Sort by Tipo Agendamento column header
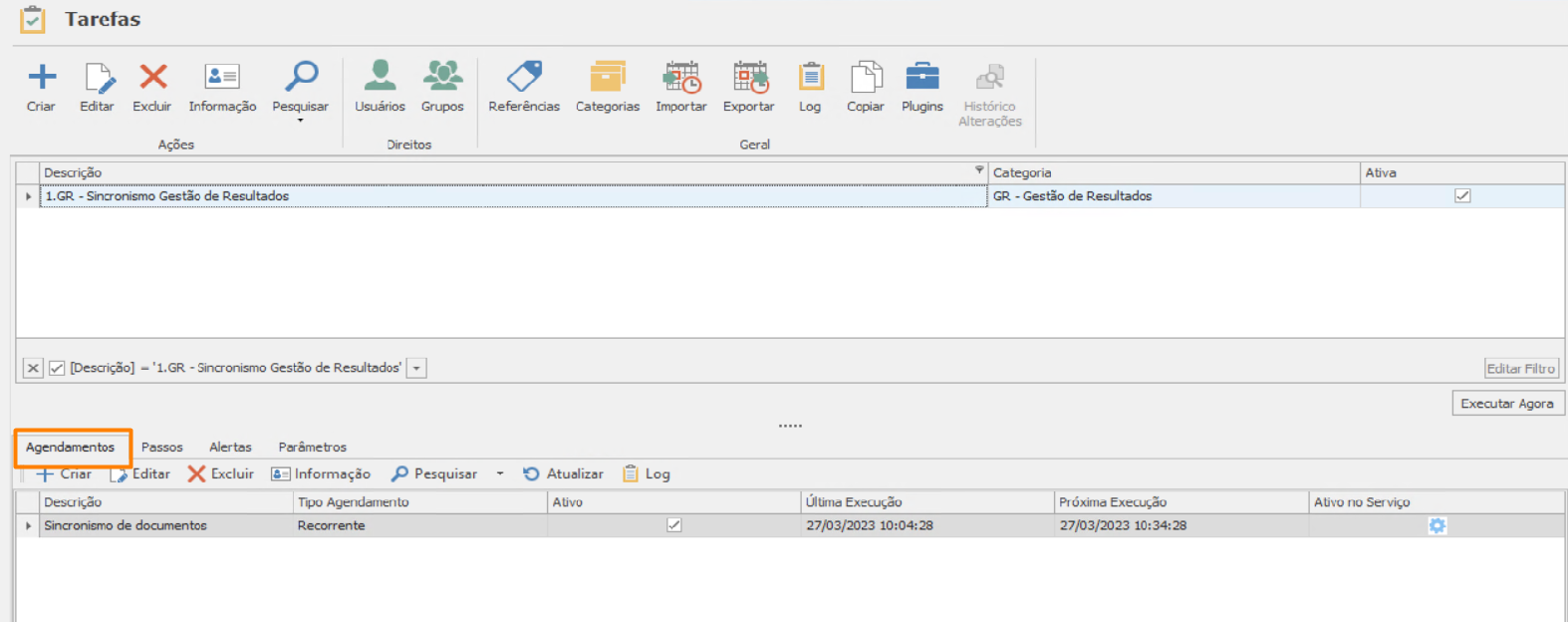The width and height of the screenshot is (1568, 622). (420, 502)
